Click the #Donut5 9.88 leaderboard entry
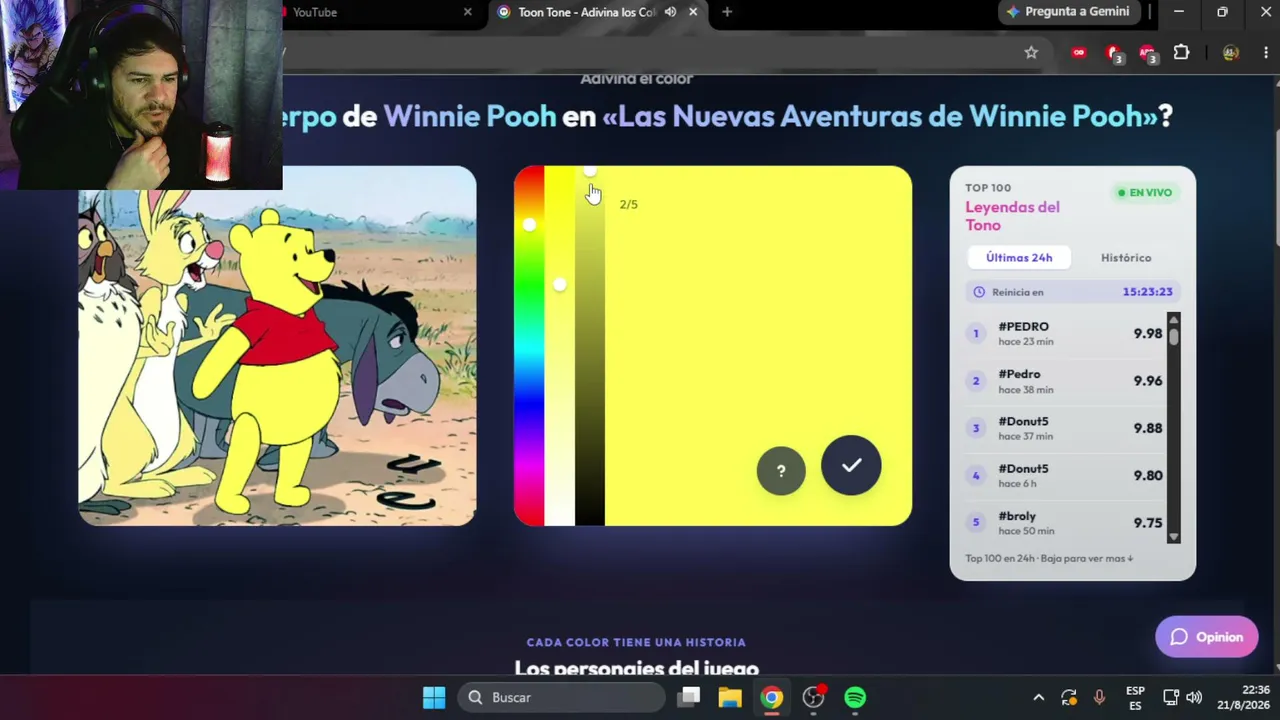This screenshot has height=720, width=1280. coord(1065,428)
